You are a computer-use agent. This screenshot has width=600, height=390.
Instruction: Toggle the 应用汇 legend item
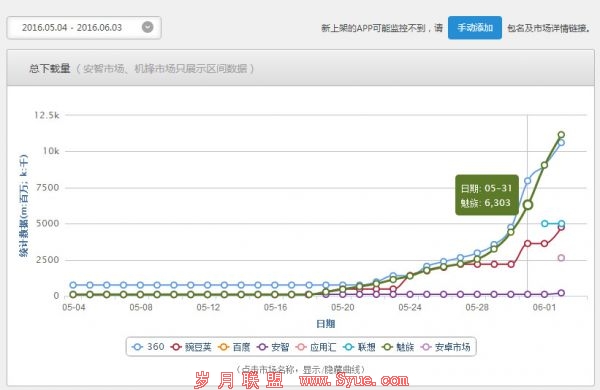coord(316,347)
